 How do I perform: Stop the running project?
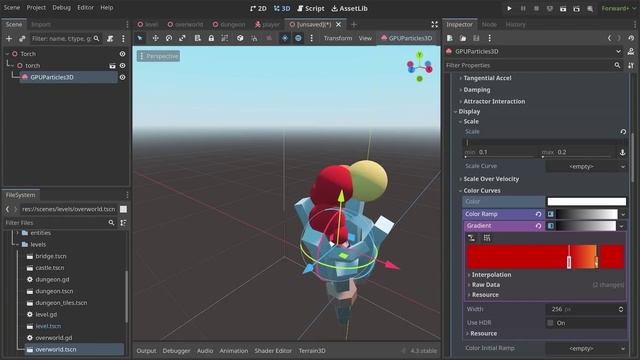536,8
